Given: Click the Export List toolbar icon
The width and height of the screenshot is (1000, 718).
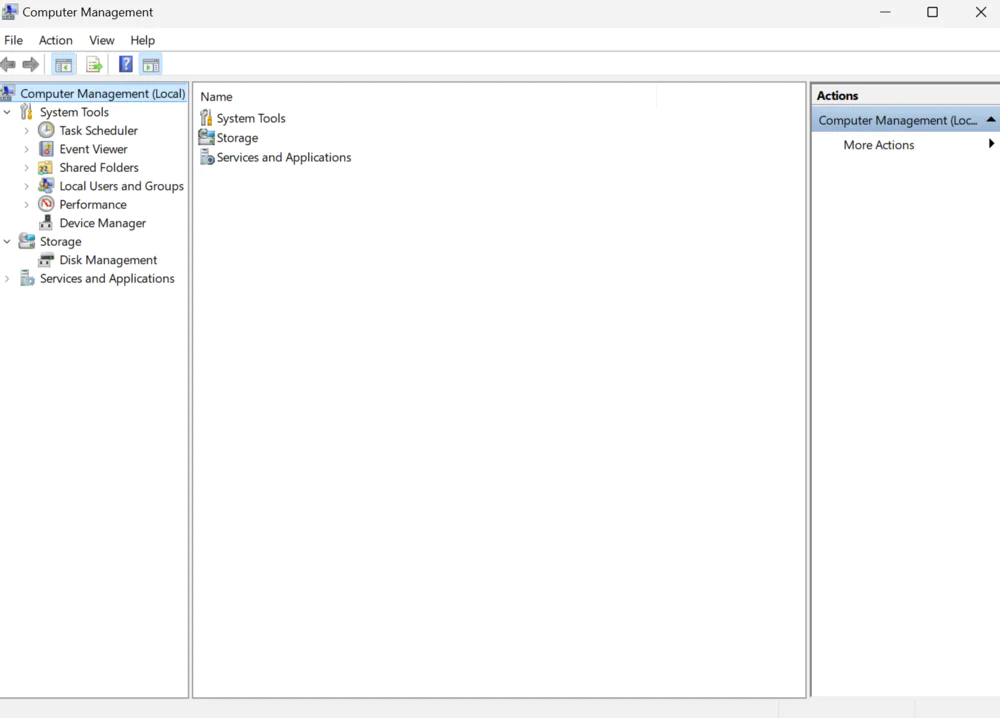Looking at the screenshot, I should pyautogui.click(x=94, y=64).
